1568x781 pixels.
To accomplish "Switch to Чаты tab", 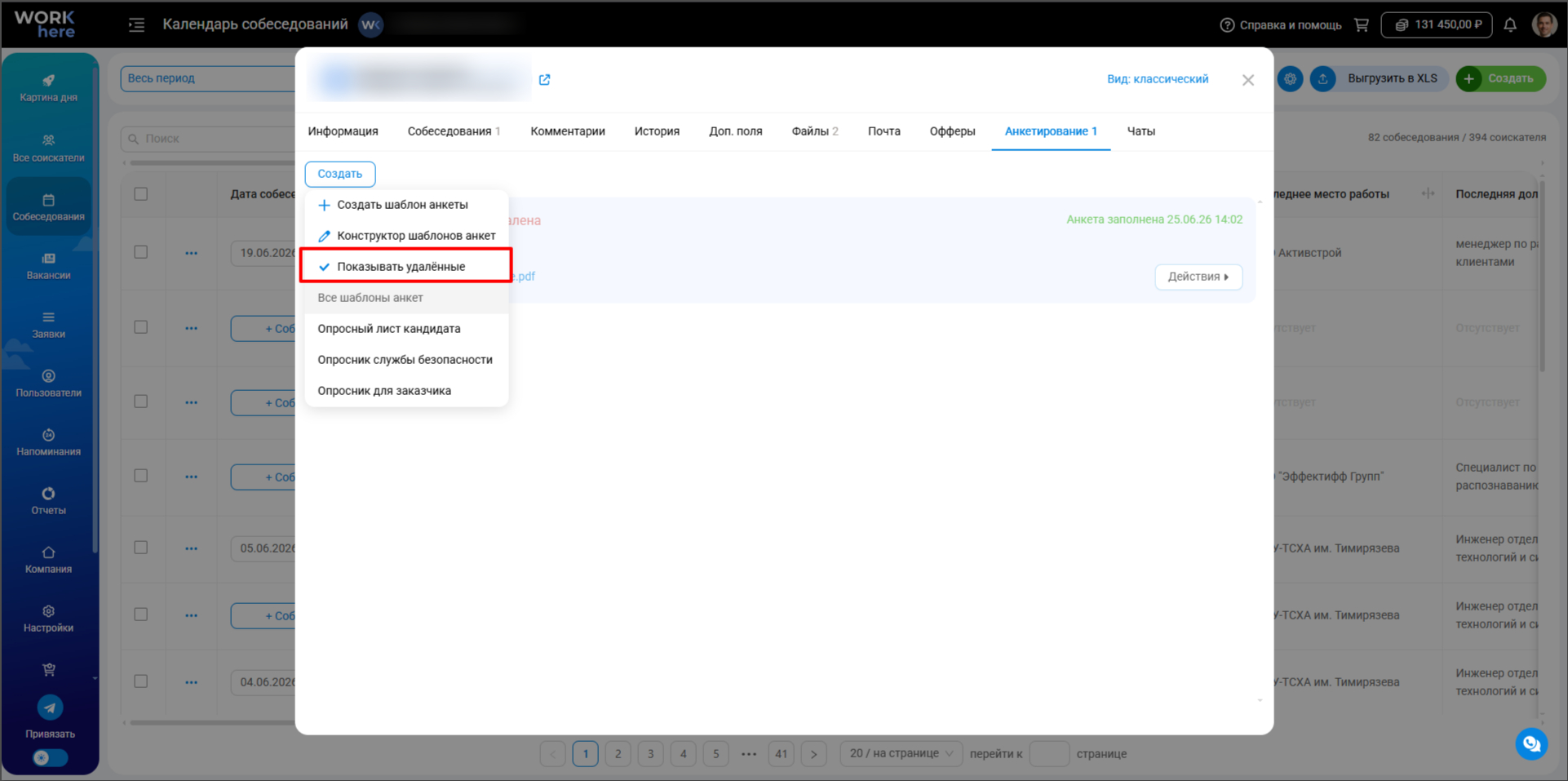I will [x=1141, y=131].
